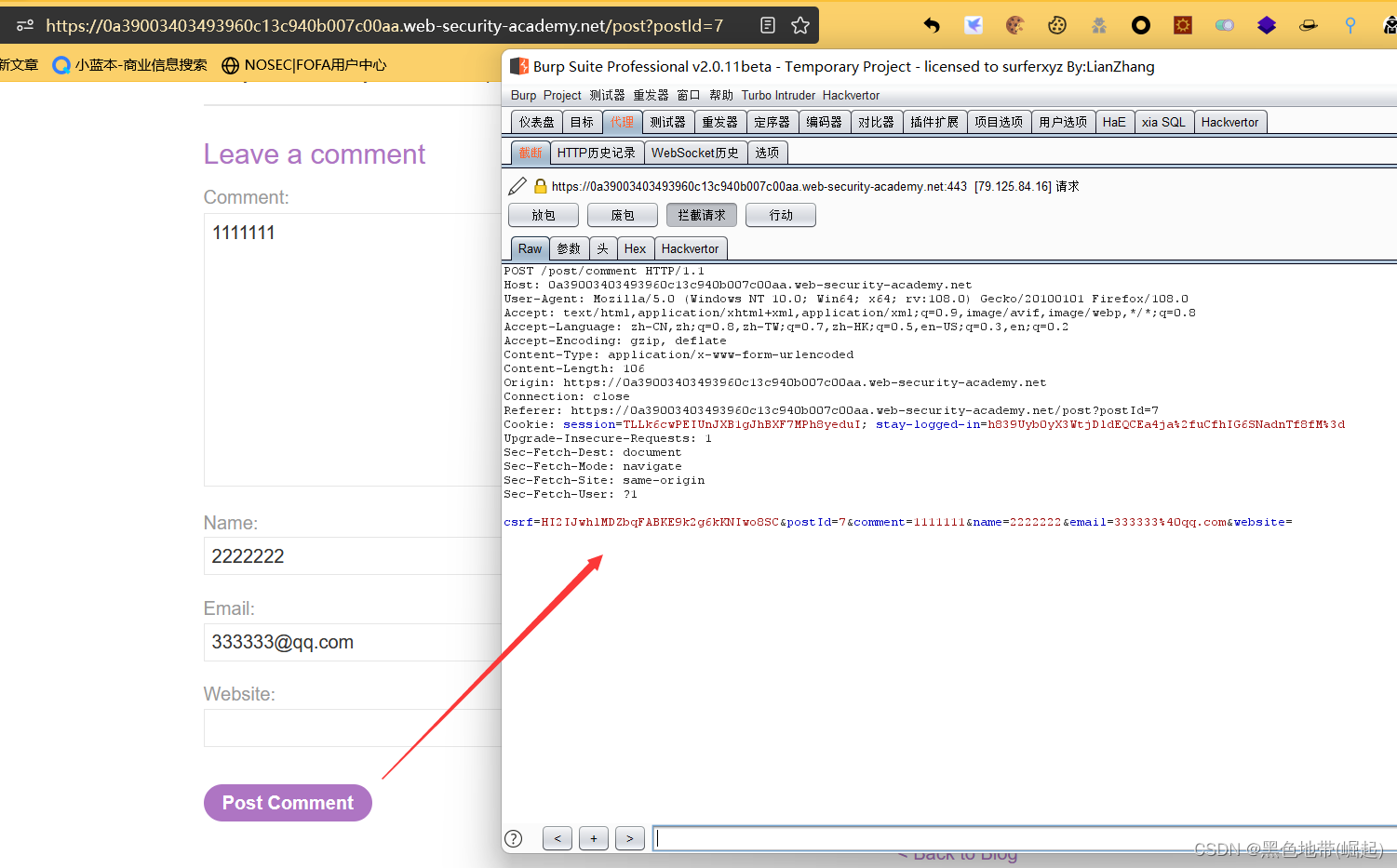Click the purple diamond extension icon
1397x868 pixels.
1267,25
